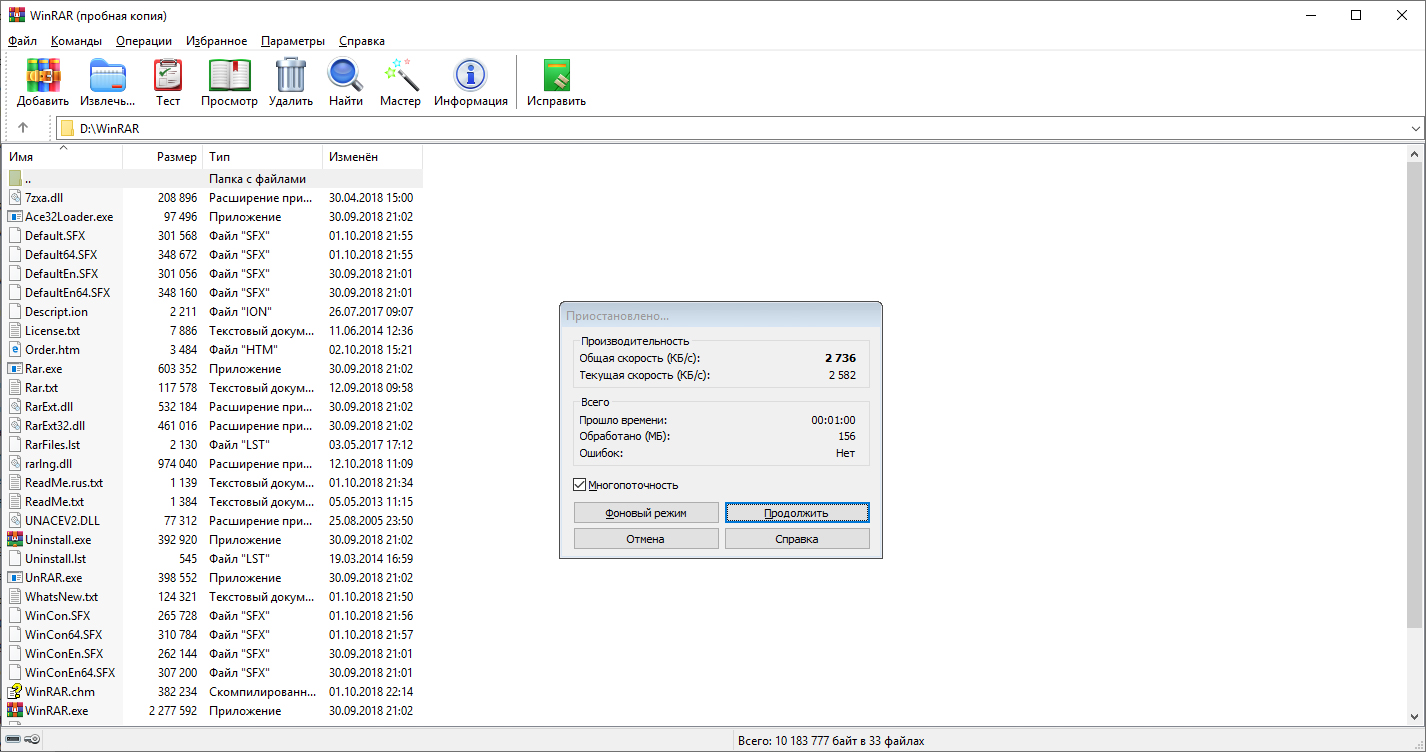Image resolution: width=1426 pixels, height=752 pixels.
Task: Click the parent folder ".." icon
Action: tap(15, 179)
